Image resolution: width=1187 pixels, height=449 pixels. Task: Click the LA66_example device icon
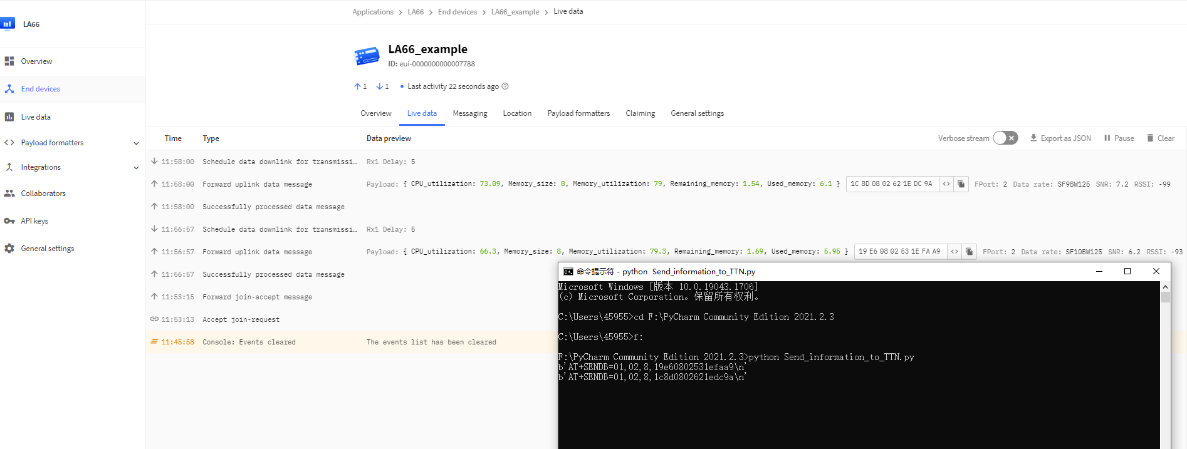(x=367, y=55)
